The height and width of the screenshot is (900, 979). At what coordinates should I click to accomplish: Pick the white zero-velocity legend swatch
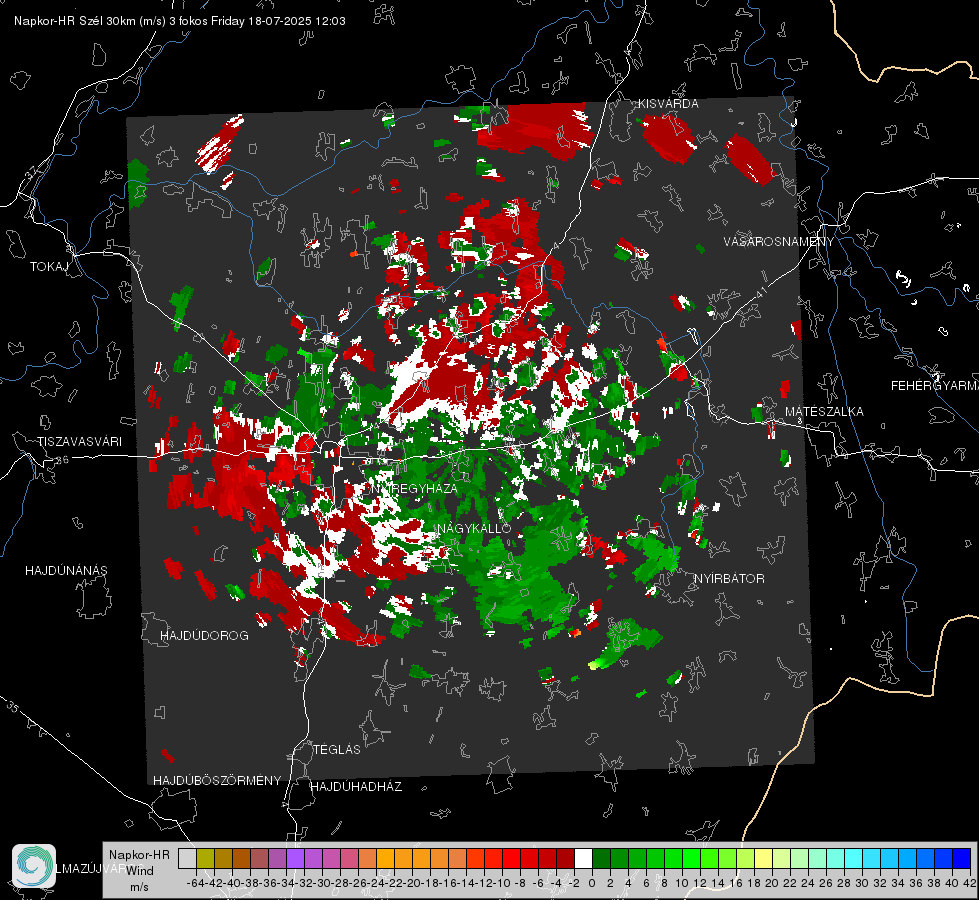click(583, 859)
